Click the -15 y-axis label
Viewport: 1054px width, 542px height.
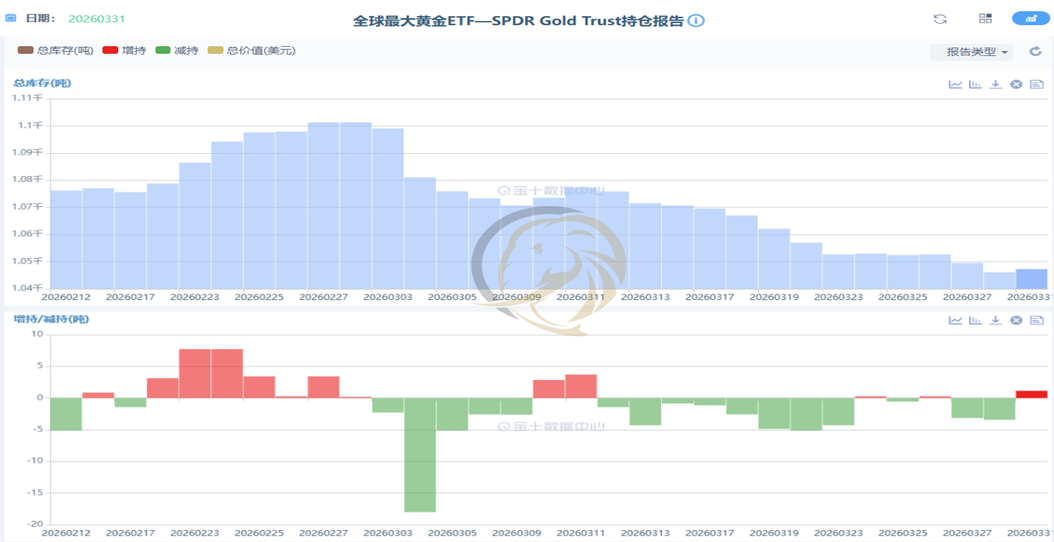pos(36,493)
